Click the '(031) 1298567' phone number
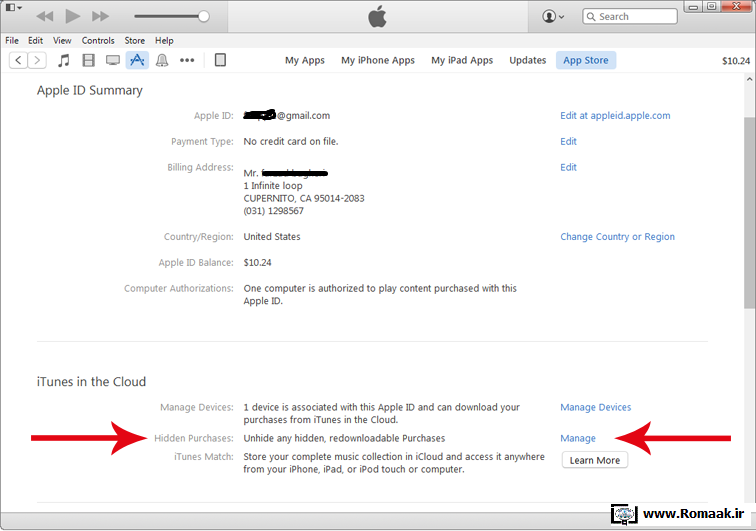Screen dimensions: 756x531 coord(273,211)
